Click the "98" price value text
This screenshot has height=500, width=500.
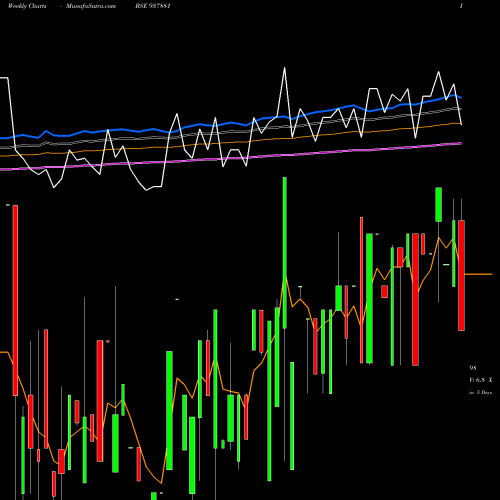pyautogui.click(x=473, y=368)
